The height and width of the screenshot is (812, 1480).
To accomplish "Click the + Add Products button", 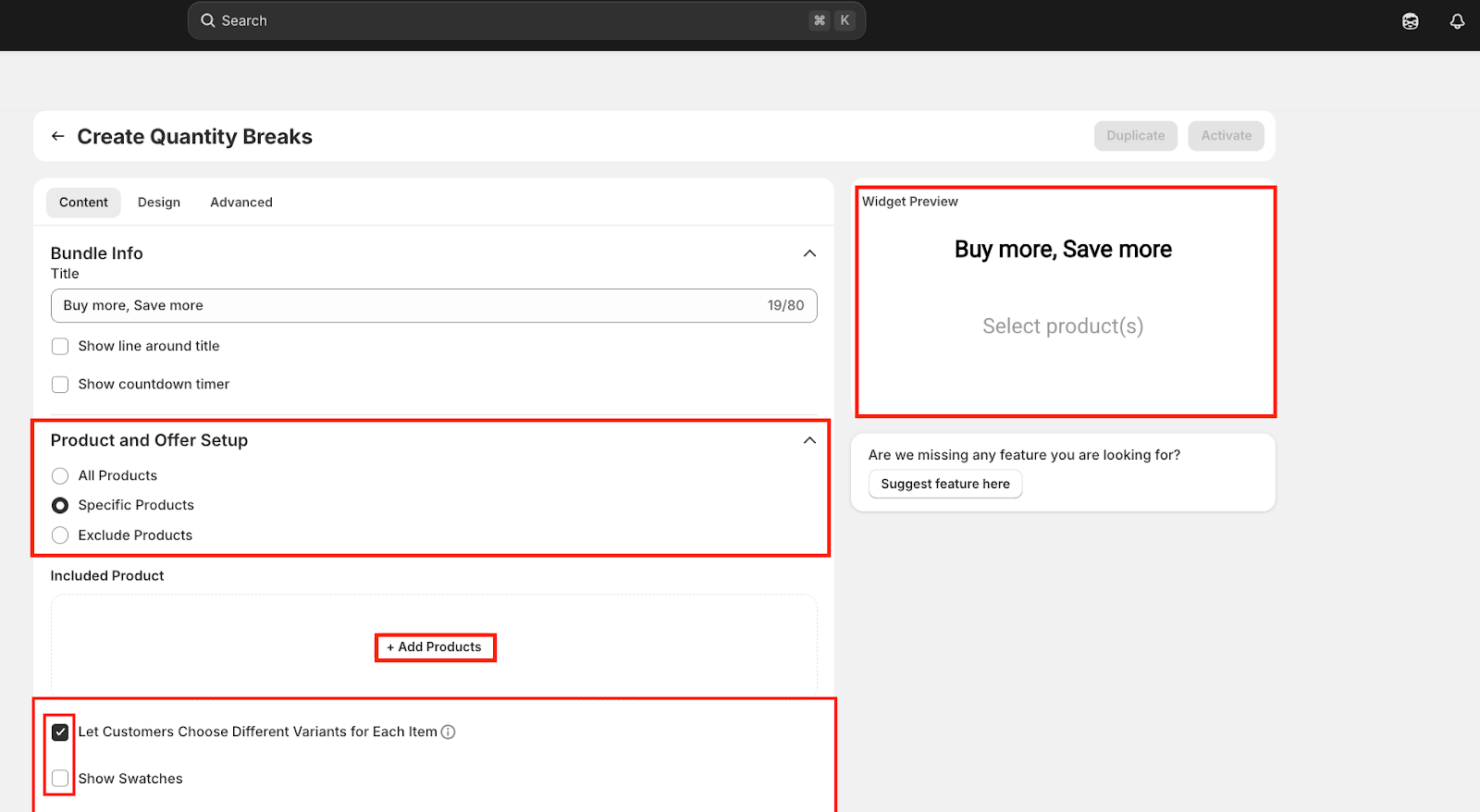I will click(435, 647).
